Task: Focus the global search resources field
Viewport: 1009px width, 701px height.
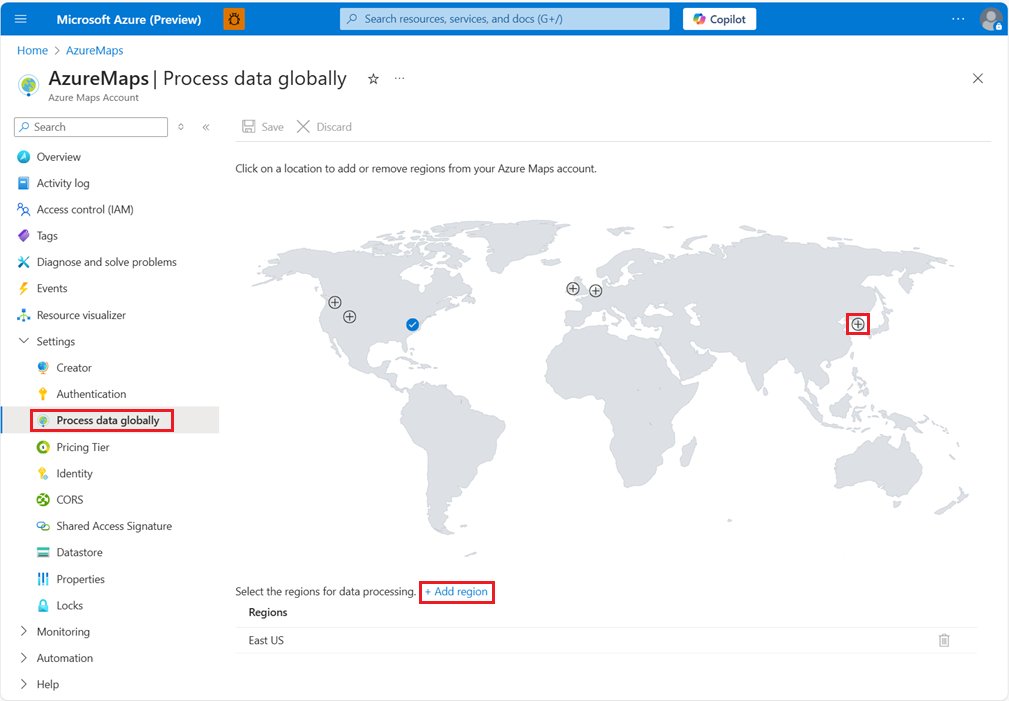Action: point(504,19)
